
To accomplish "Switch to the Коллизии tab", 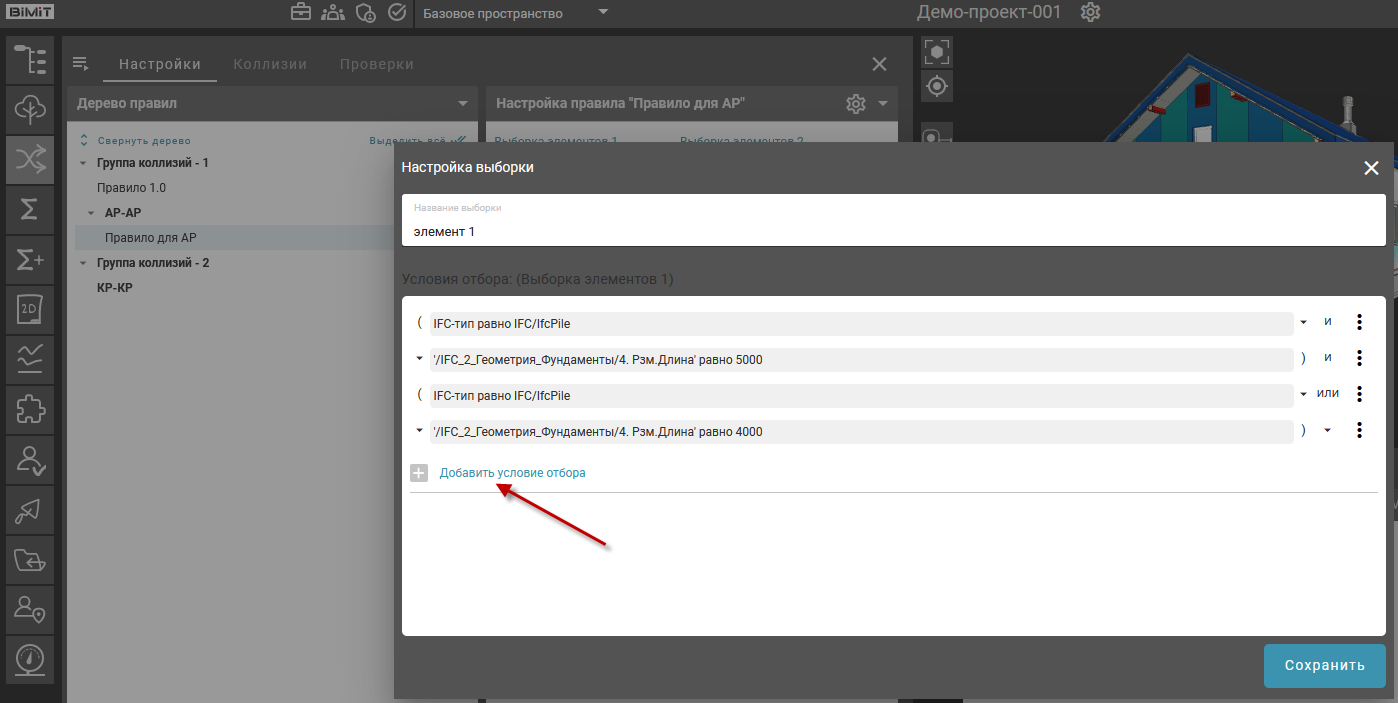I will point(270,64).
